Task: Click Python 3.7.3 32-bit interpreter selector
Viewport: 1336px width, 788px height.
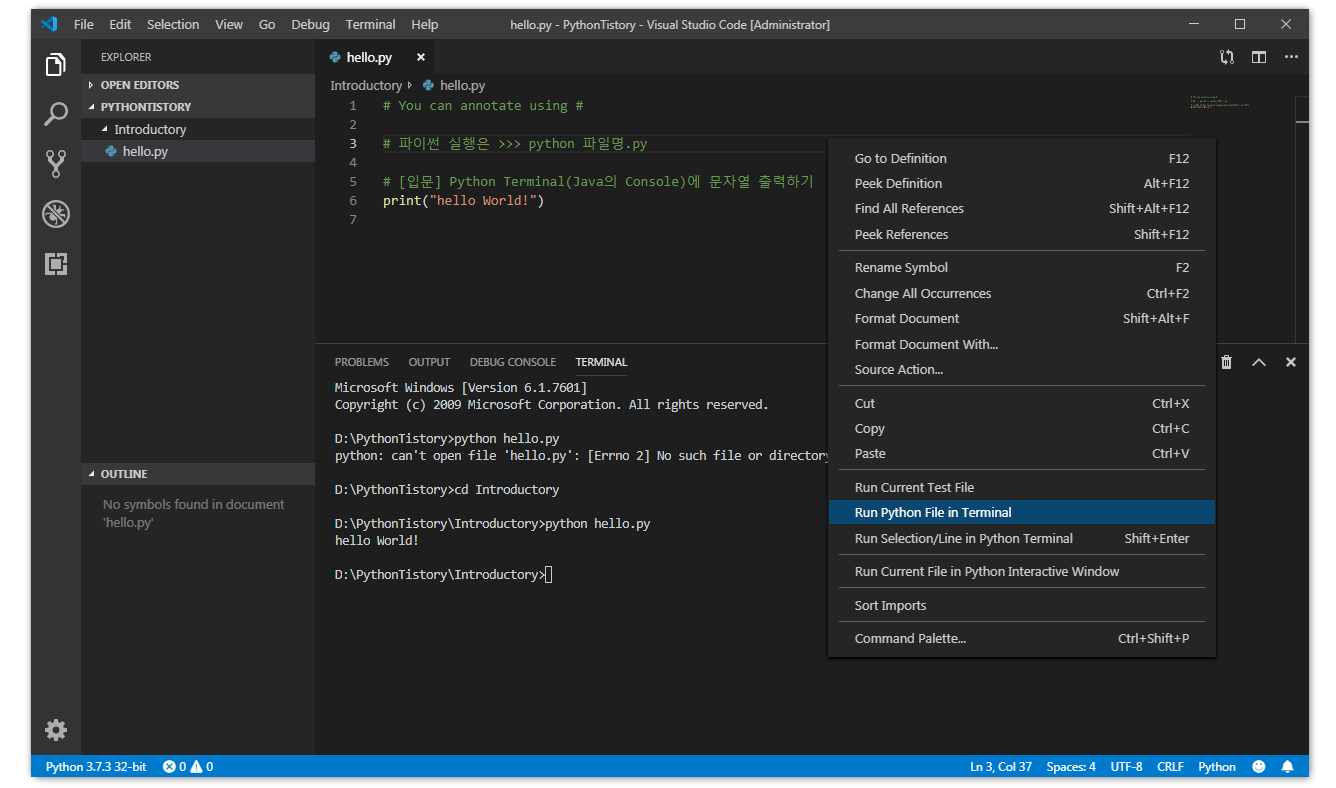Action: point(96,767)
